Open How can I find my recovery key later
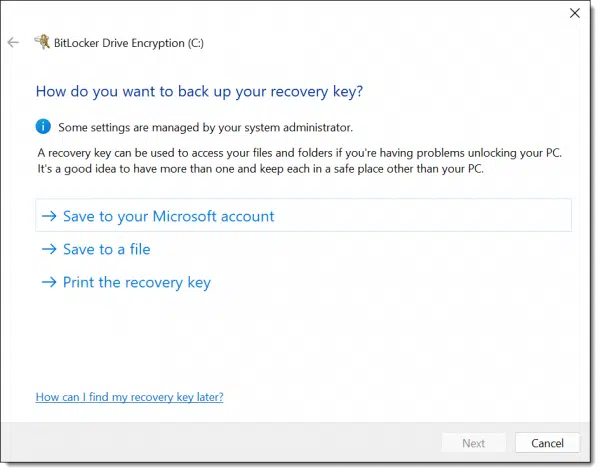 (x=129, y=397)
